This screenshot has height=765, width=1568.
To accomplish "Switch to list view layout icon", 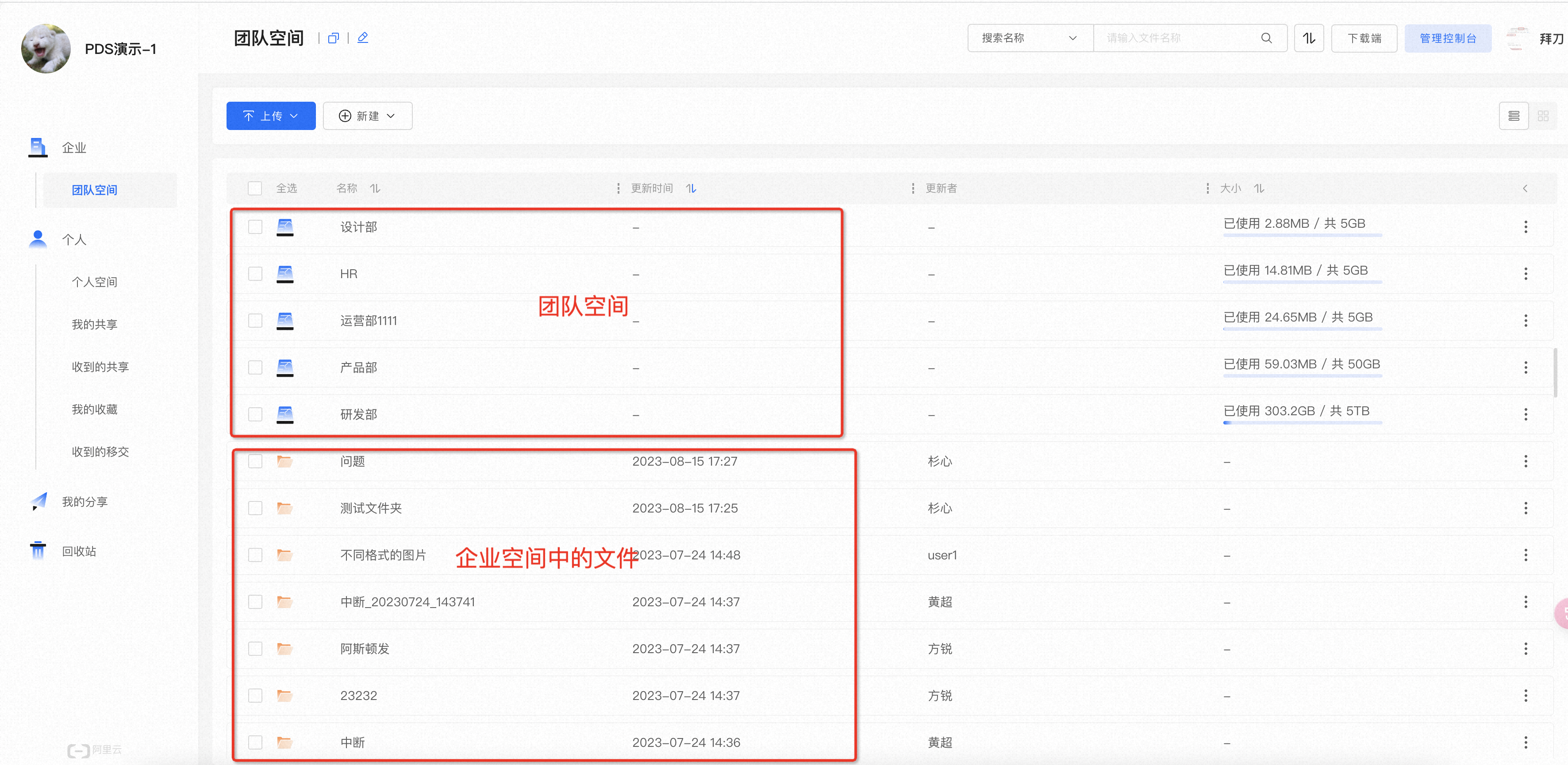I will click(1514, 115).
